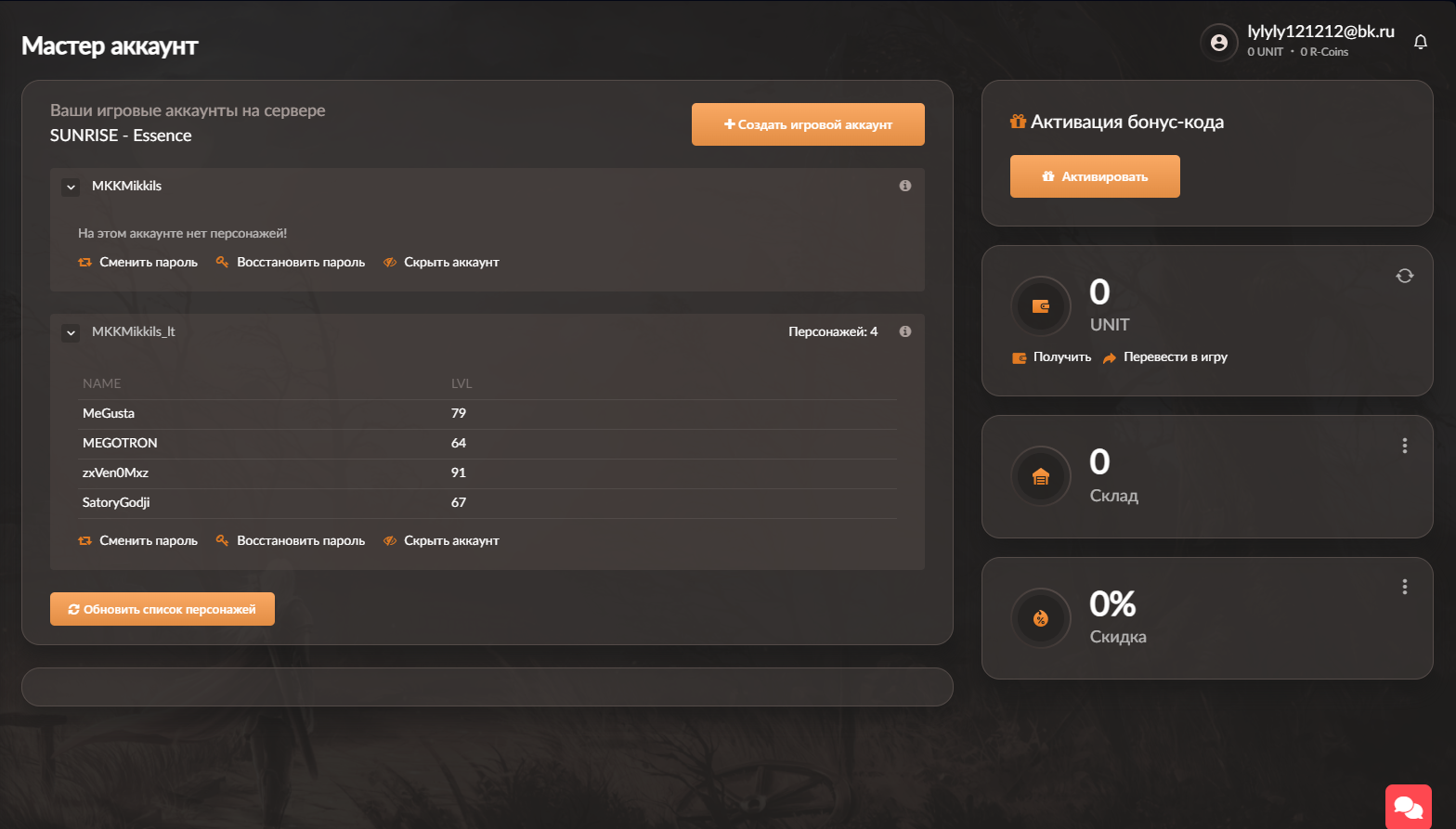
Task: Hide the MKKMikkils_lt account
Action: pos(442,541)
